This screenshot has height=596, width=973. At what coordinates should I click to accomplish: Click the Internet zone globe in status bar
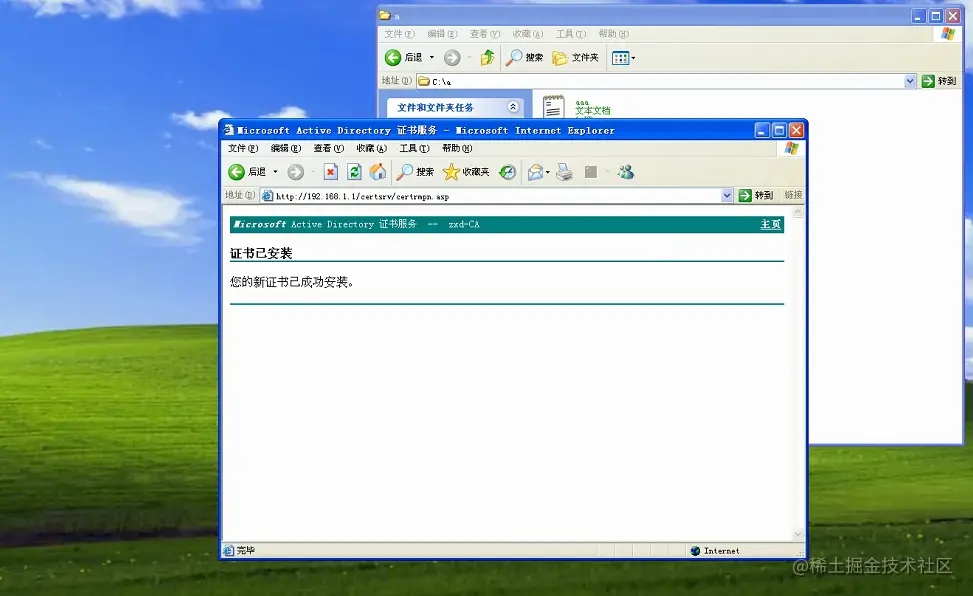[695, 551]
